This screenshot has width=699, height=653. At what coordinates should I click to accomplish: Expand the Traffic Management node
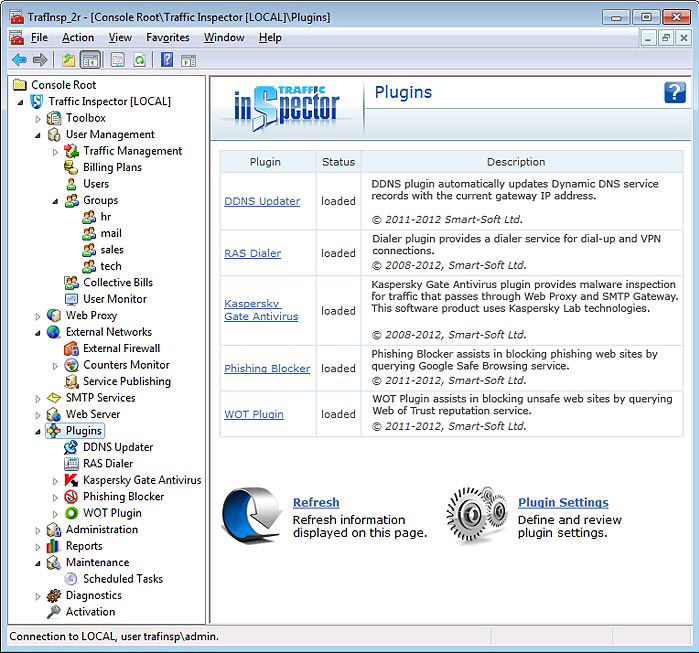coord(55,152)
